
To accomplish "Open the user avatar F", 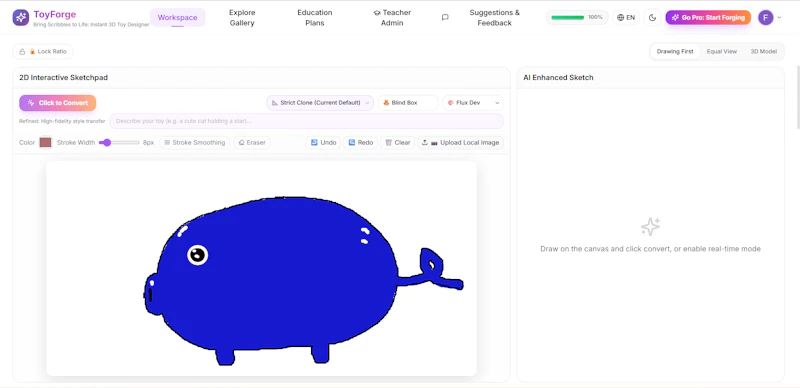I will [x=765, y=17].
